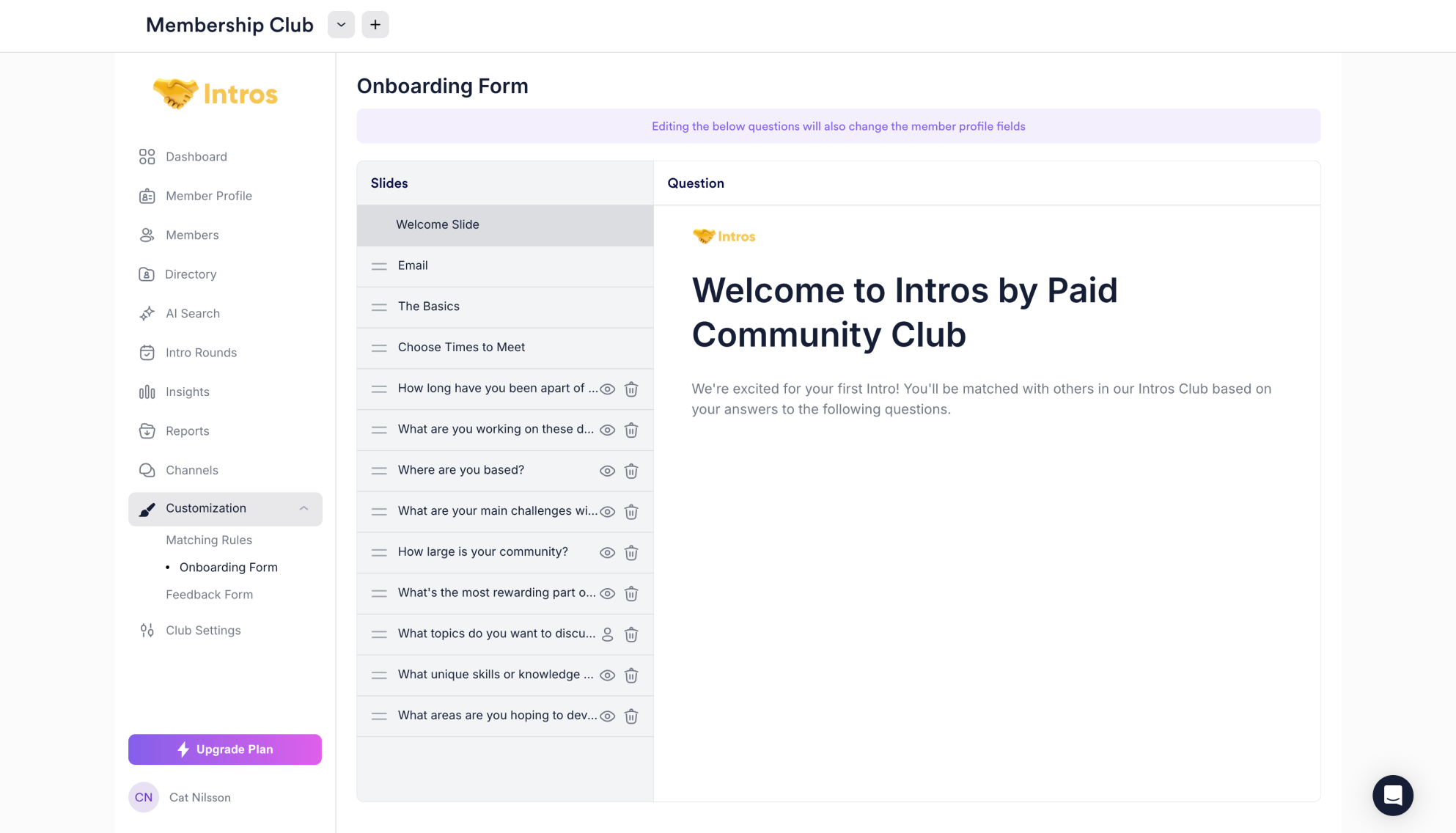Image resolution: width=1456 pixels, height=833 pixels.
Task: Toggle visibility of 'What are you working on' slide
Action: [607, 430]
